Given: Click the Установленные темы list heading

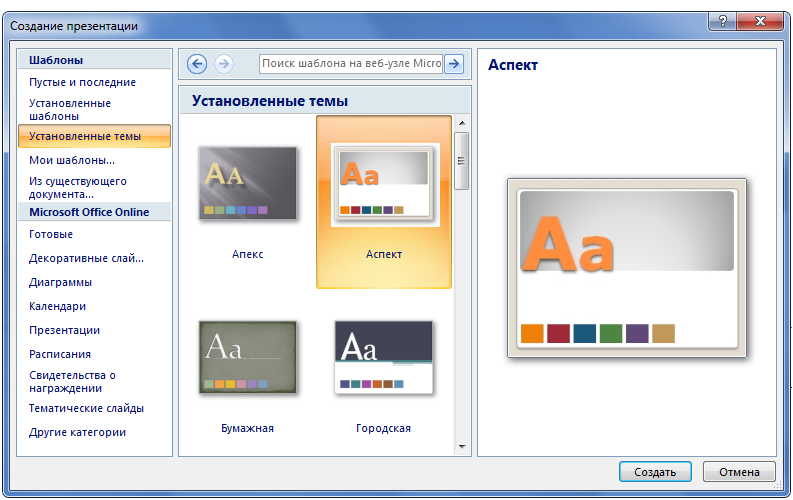Looking at the screenshot, I should [270, 101].
